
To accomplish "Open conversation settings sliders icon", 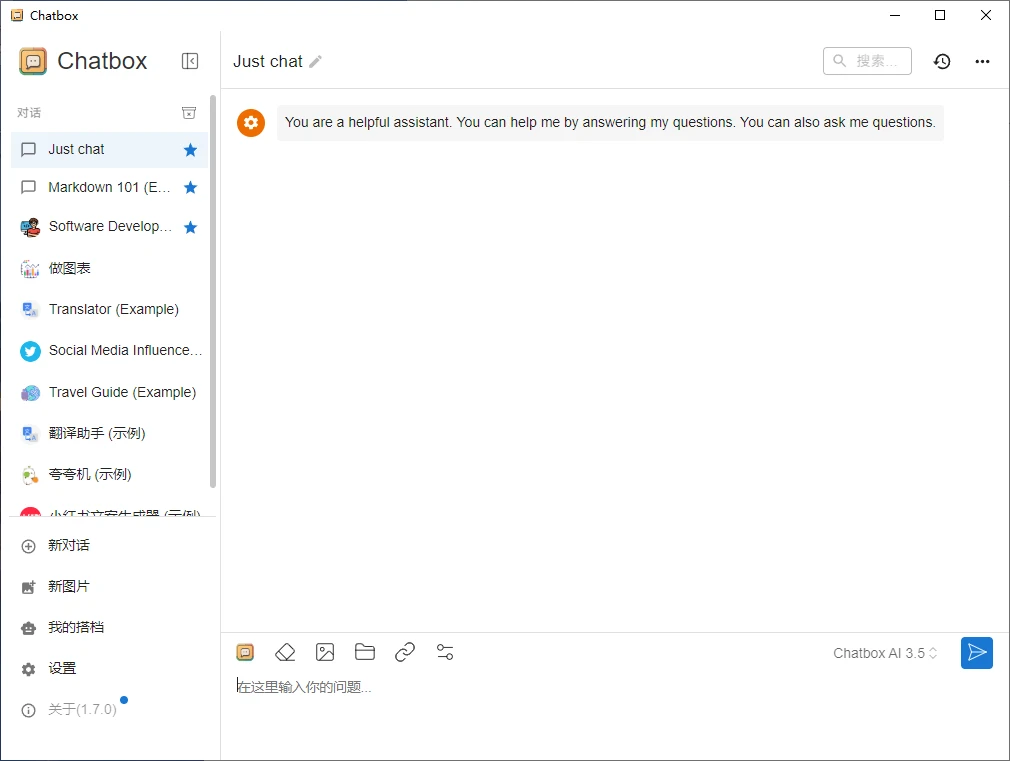I will (x=445, y=652).
